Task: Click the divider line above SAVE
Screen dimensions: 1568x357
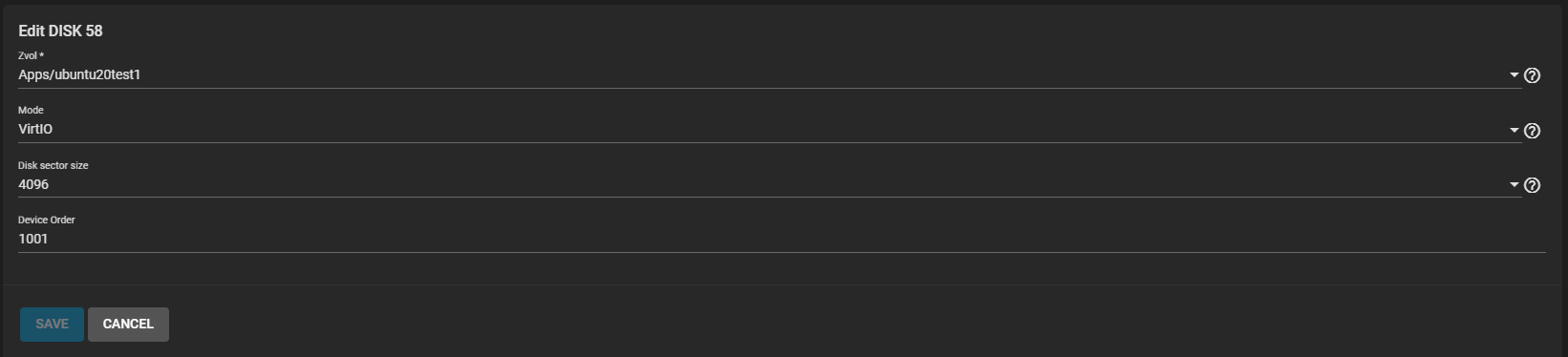Action: click(x=784, y=284)
